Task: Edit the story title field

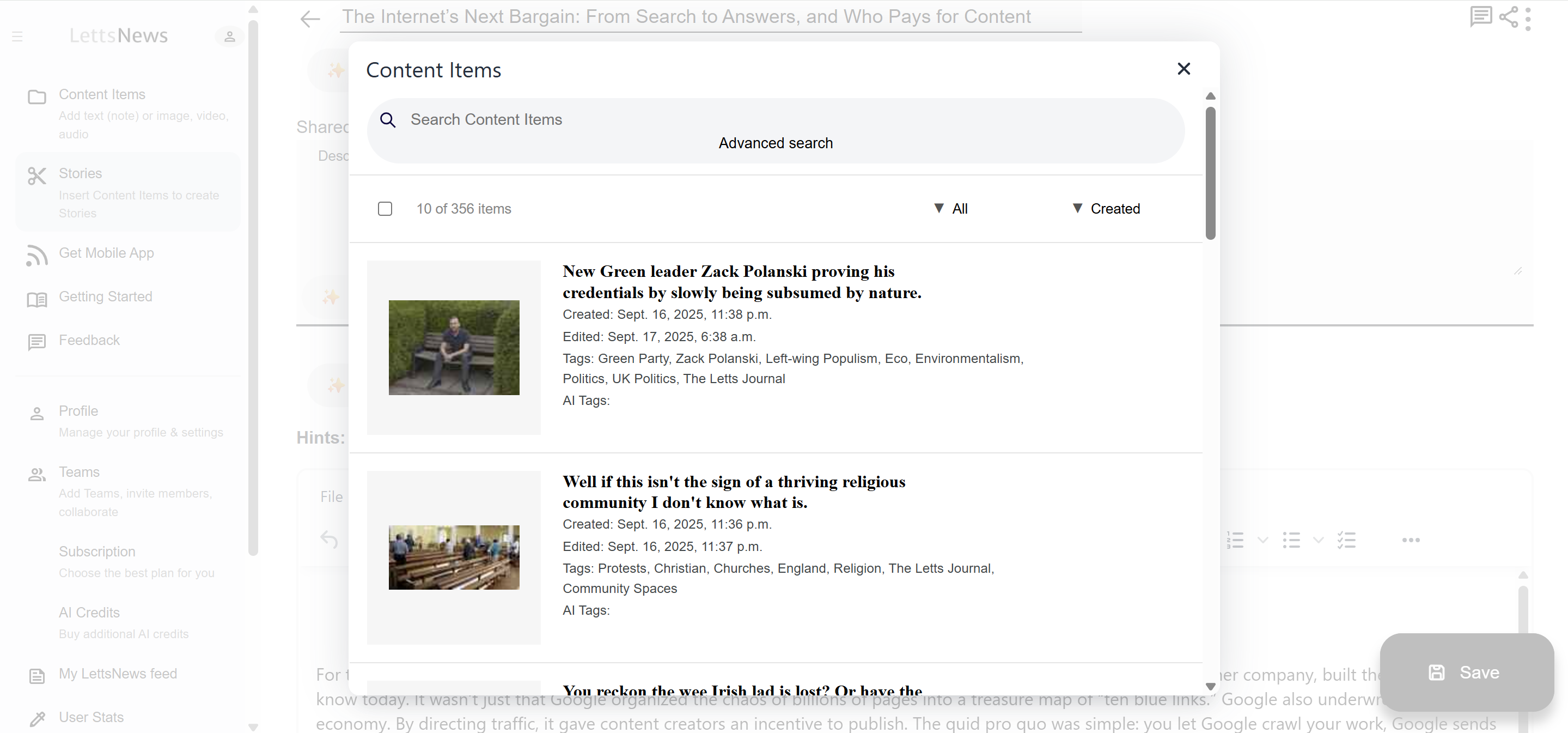Action: pos(710,17)
